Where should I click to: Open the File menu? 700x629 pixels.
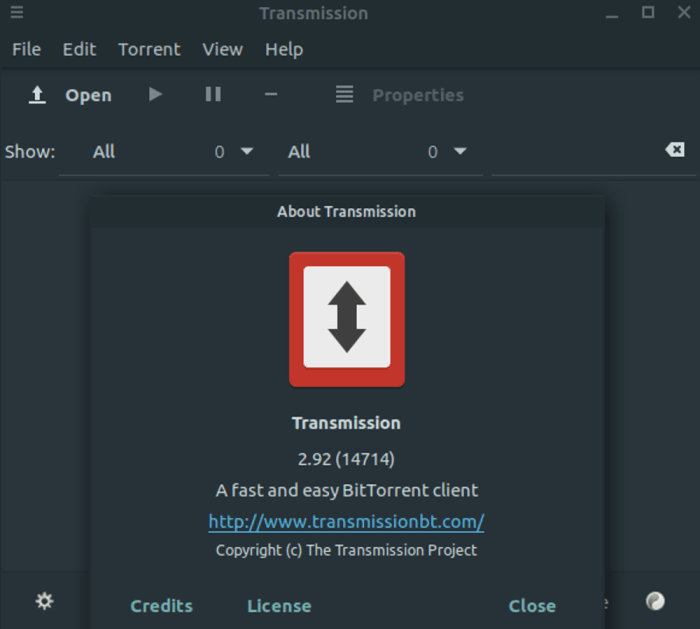(x=26, y=49)
